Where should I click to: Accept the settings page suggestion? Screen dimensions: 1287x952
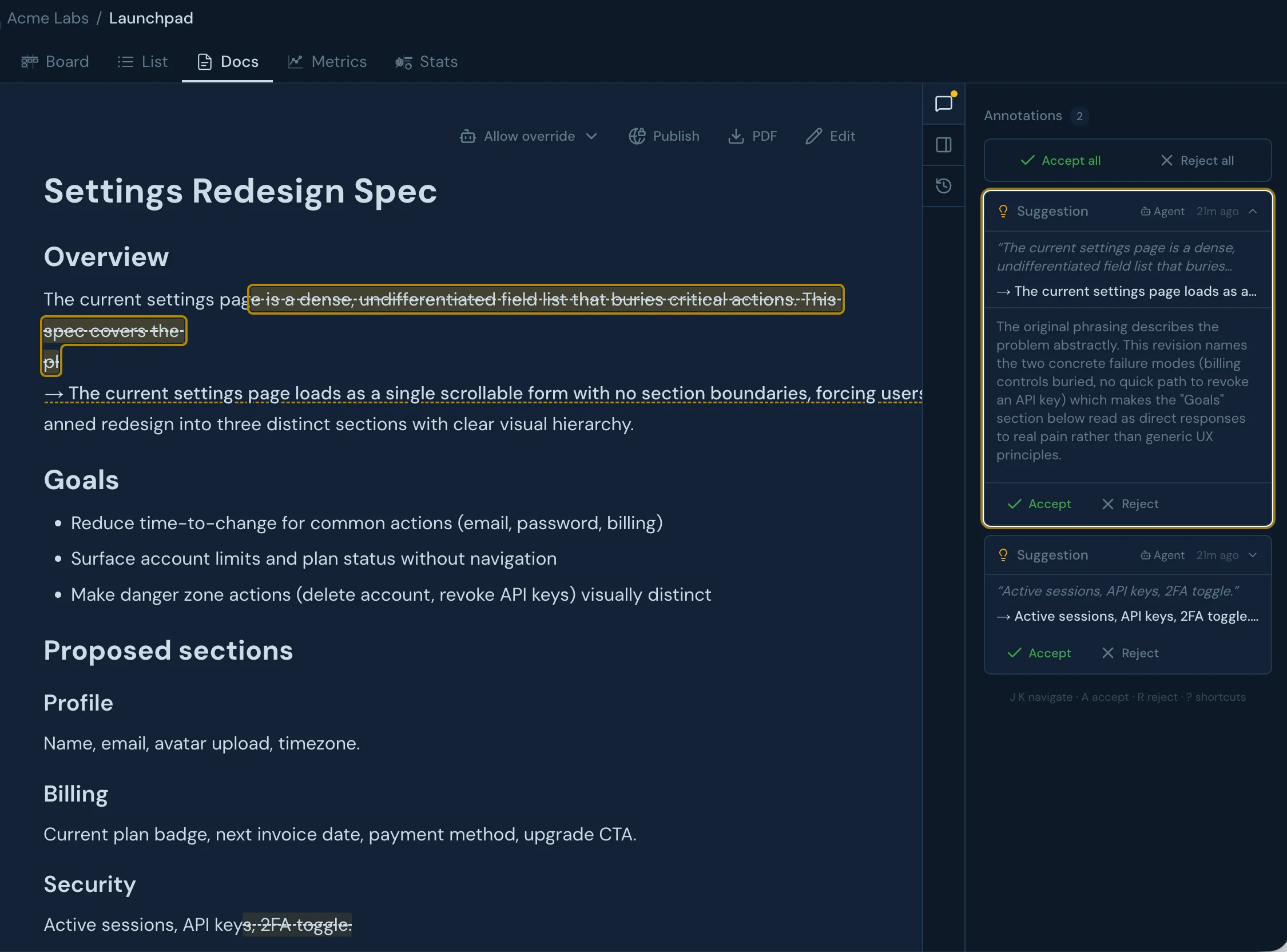pyautogui.click(x=1039, y=504)
